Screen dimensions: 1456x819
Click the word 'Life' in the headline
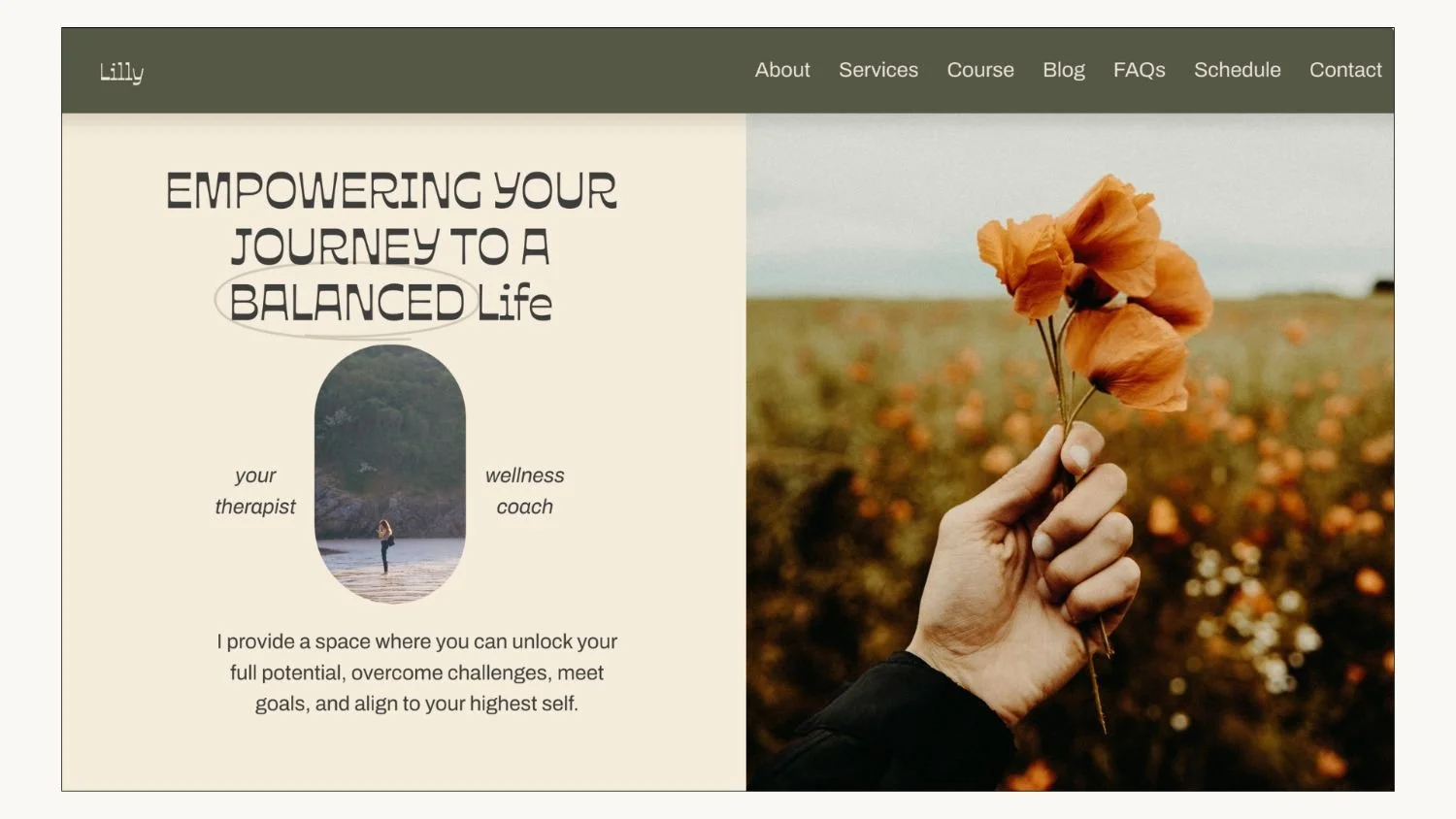(514, 303)
